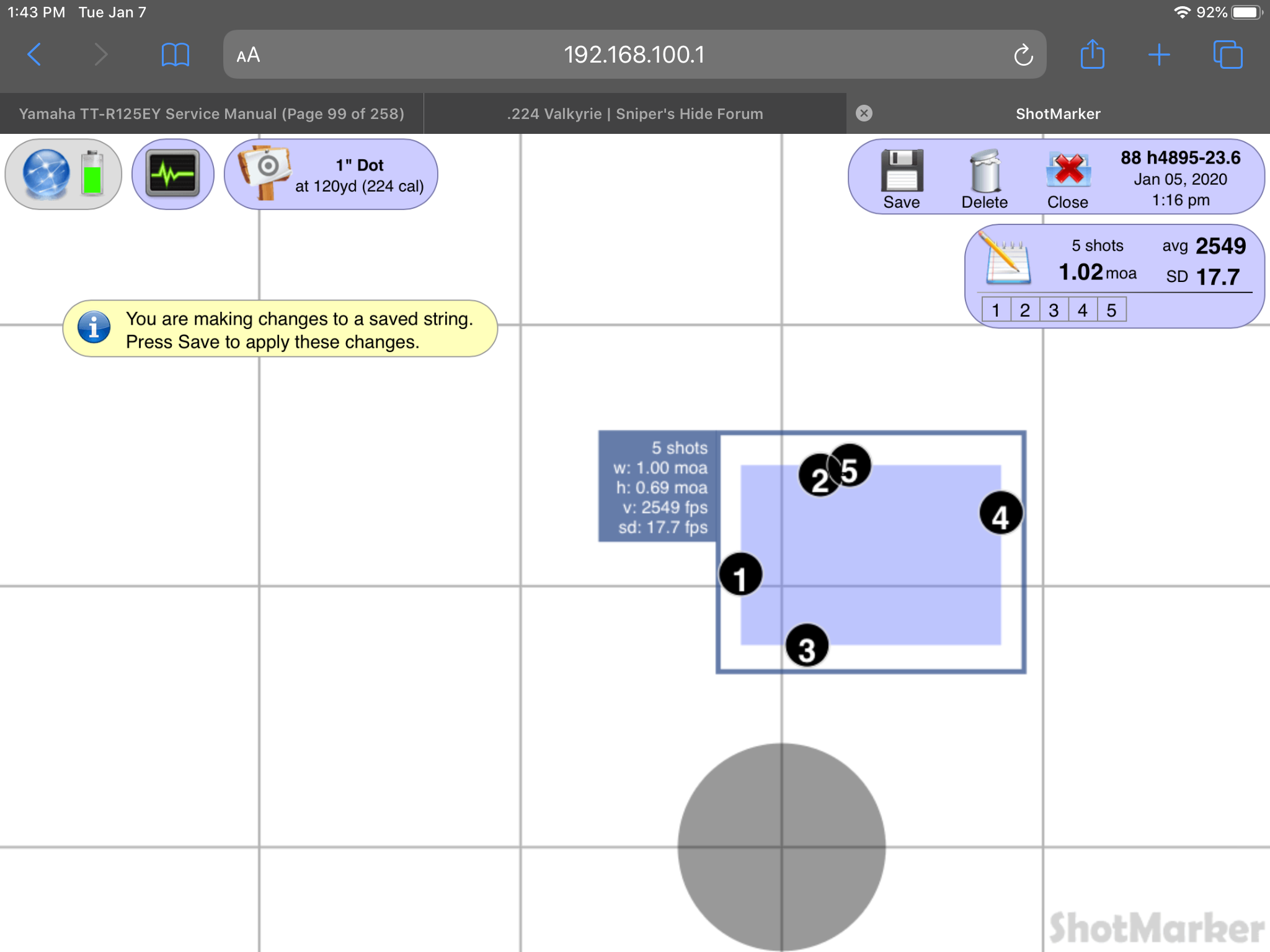Open the green waveform monitor icon

[x=172, y=174]
